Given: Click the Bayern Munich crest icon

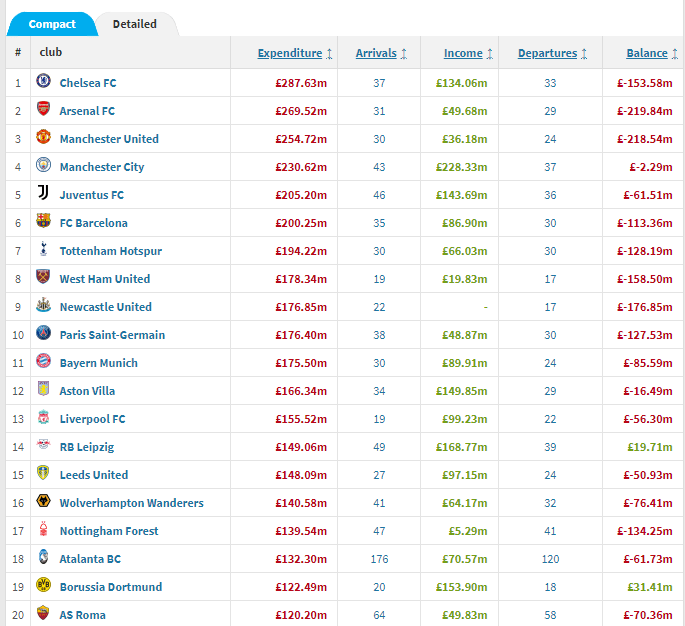Looking at the screenshot, I should [43, 360].
